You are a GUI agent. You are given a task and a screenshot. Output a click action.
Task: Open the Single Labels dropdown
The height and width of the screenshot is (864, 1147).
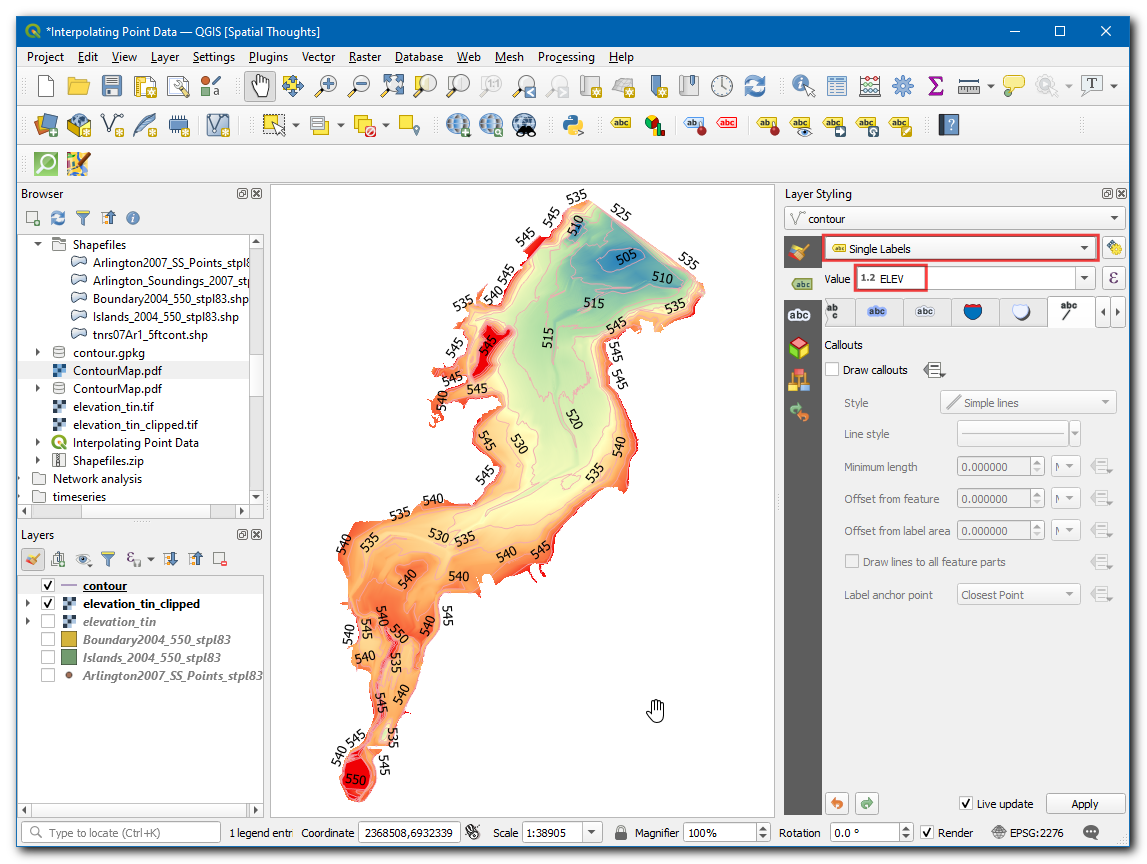coord(959,248)
